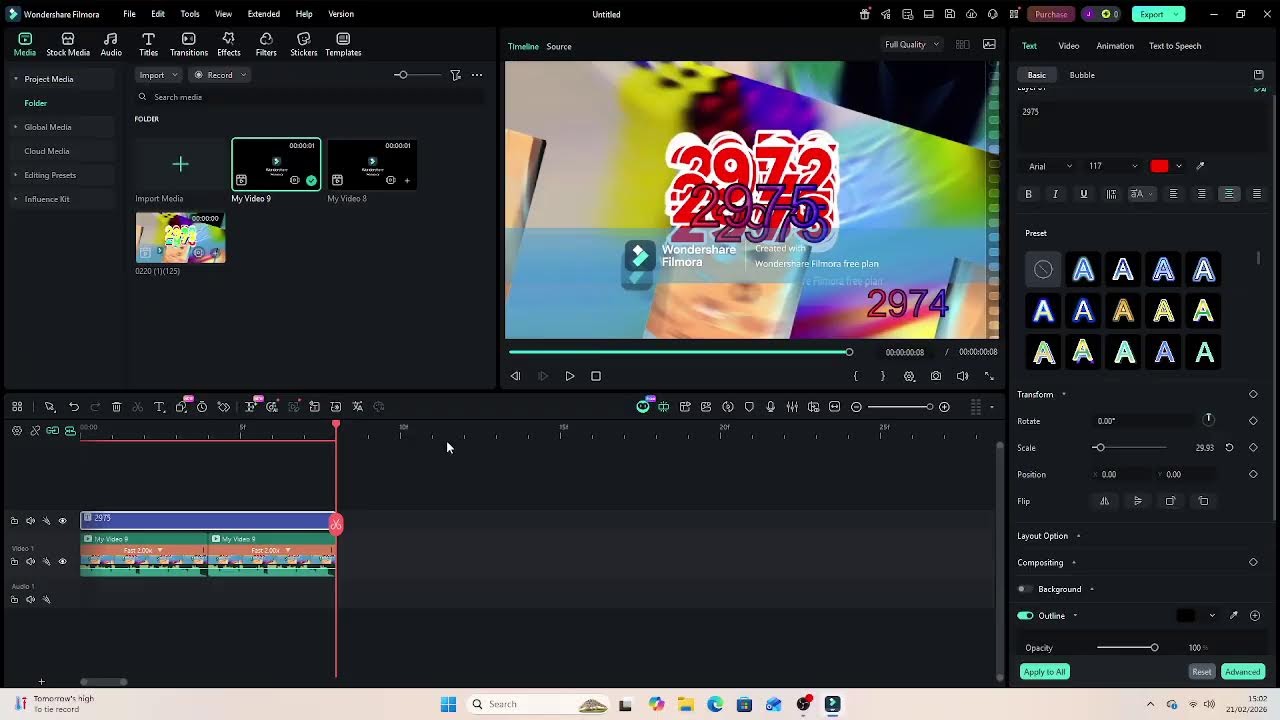Enable the Background toggle switch
This screenshot has width=1280, height=720.
[1025, 589]
